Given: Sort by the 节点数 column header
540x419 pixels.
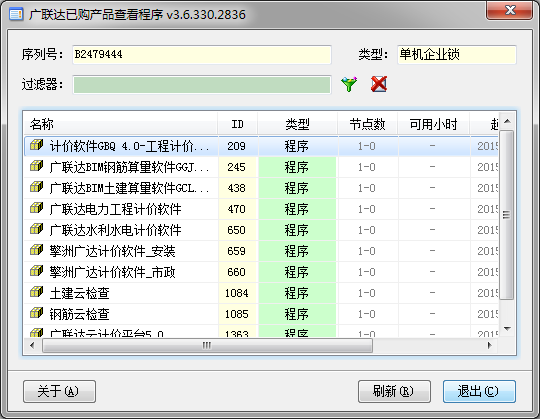Looking at the screenshot, I should (367, 124).
